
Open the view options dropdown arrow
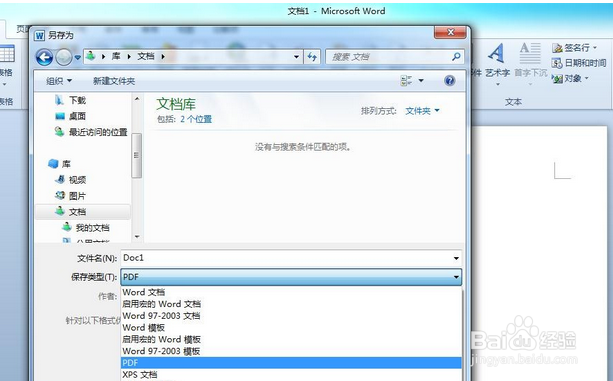pos(421,80)
